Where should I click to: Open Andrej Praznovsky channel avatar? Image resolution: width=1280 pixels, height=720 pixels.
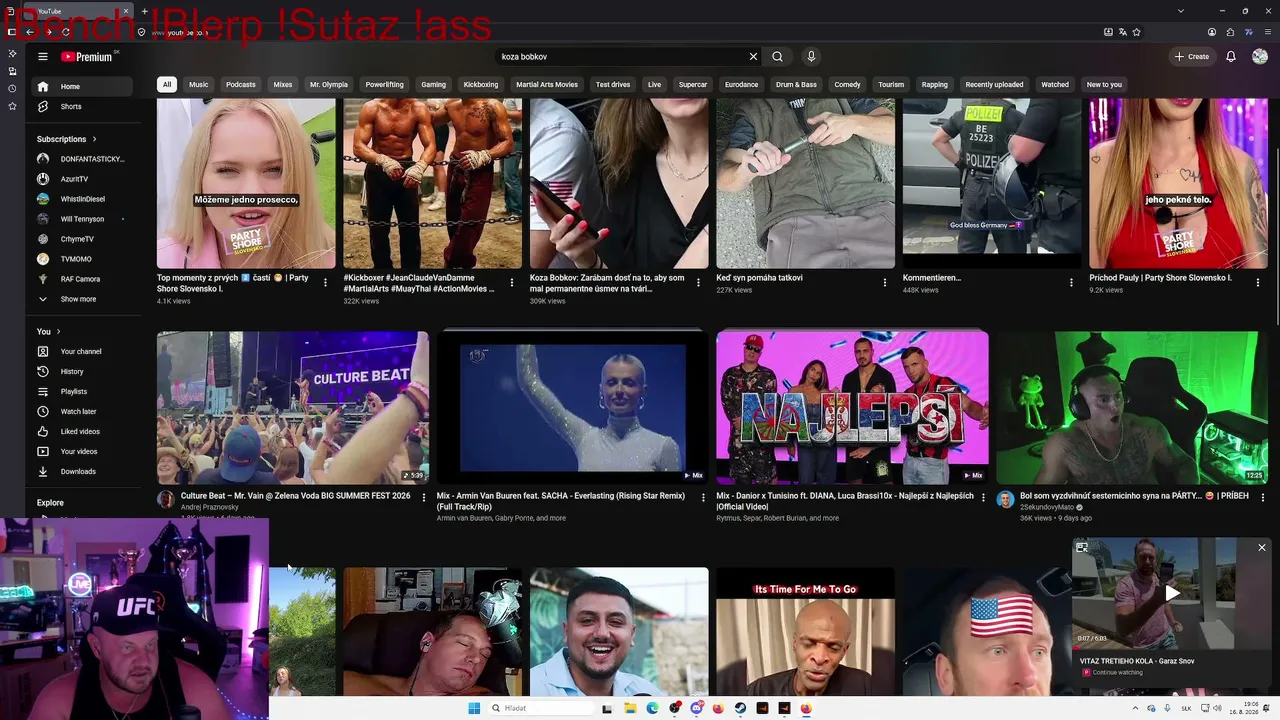(166, 500)
